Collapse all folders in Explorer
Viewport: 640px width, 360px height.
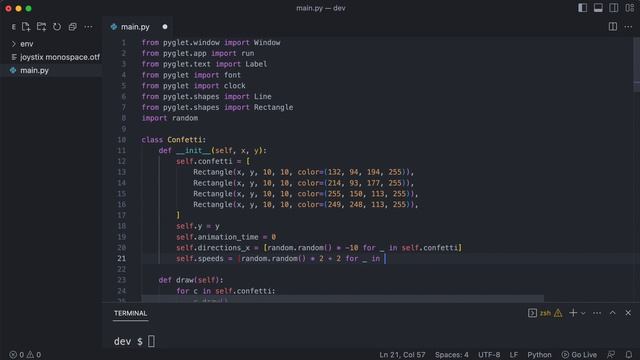pyautogui.click(x=73, y=27)
